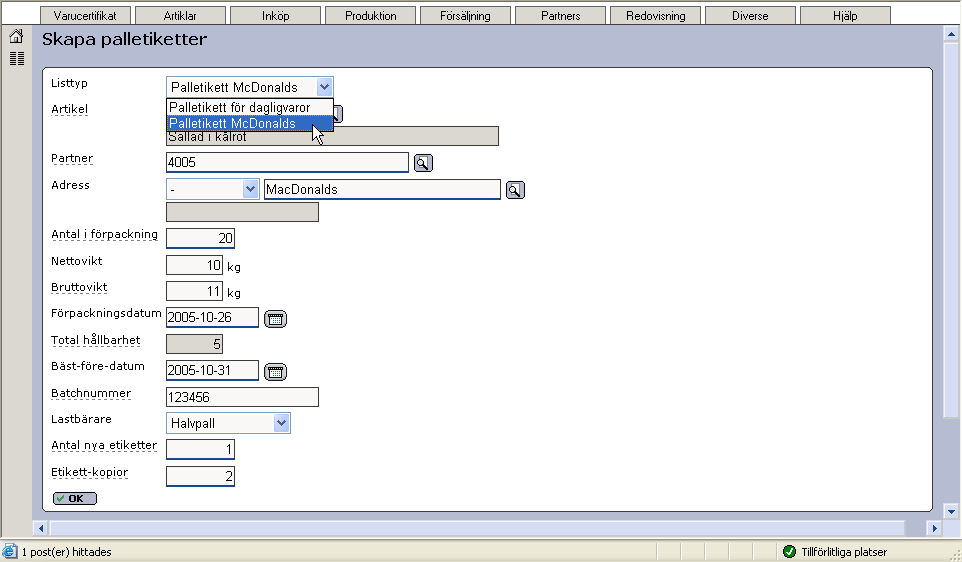The height and width of the screenshot is (562, 962).
Task: Go to the home page icon
Action: (x=17, y=37)
